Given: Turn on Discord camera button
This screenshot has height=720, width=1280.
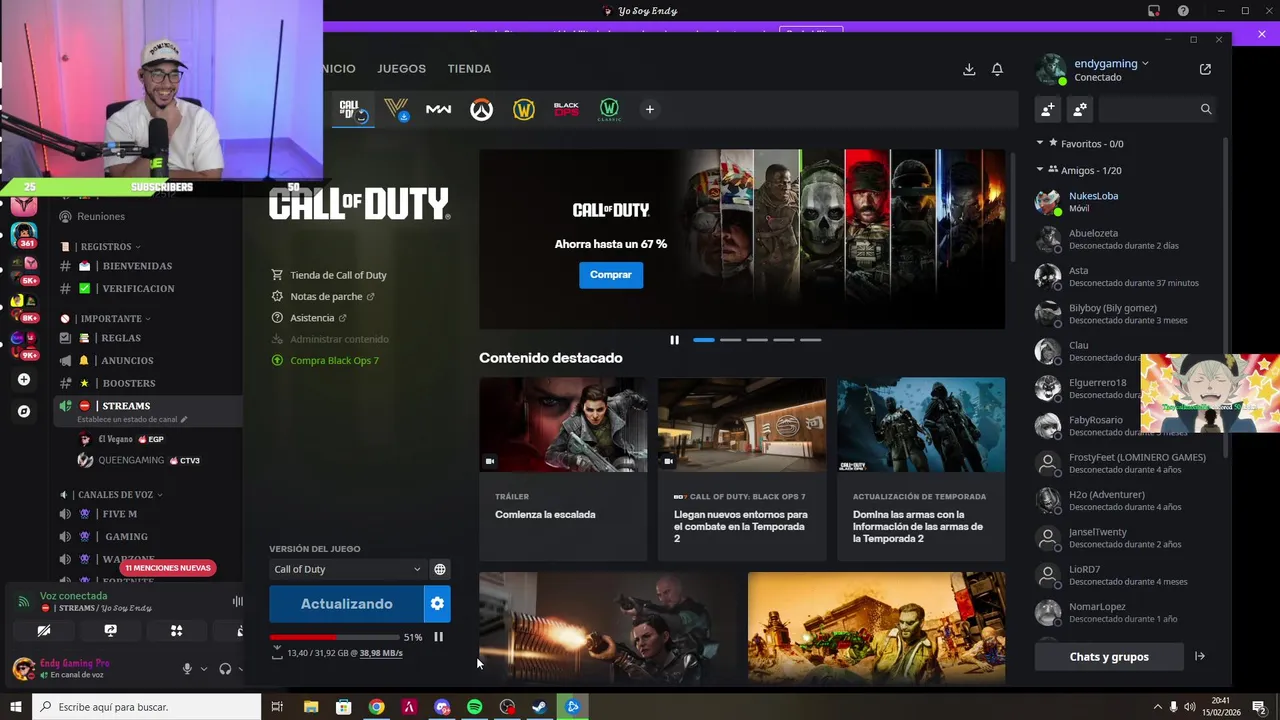Looking at the screenshot, I should pyautogui.click(x=44, y=631).
